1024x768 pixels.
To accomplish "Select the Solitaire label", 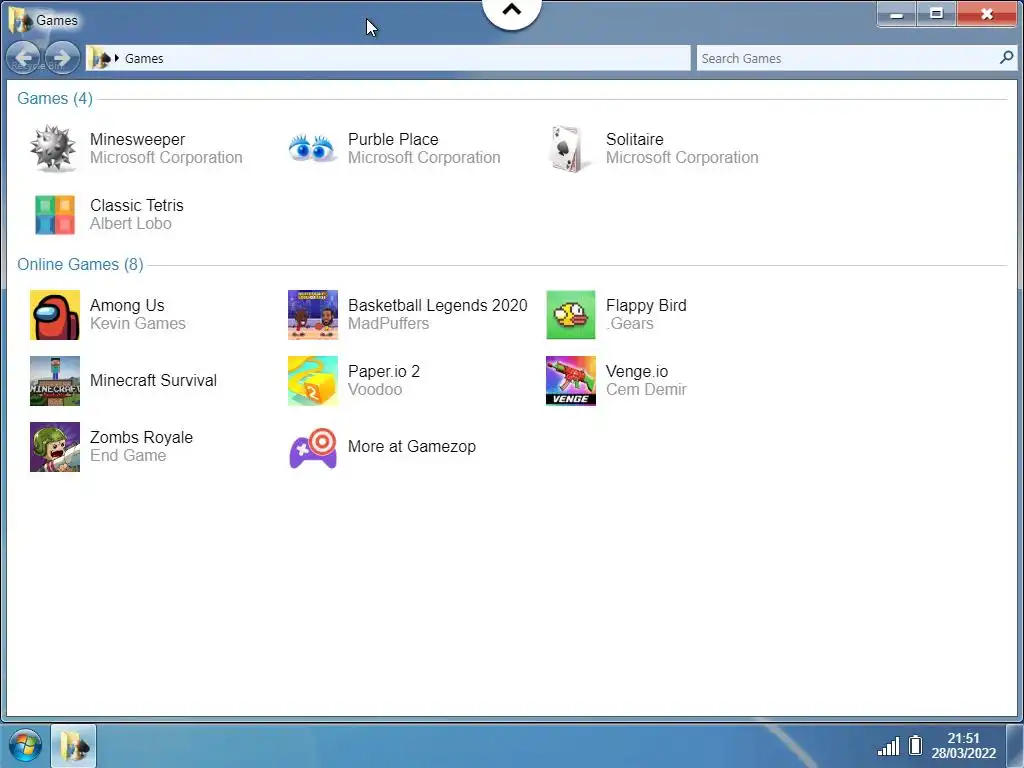I will (635, 140).
